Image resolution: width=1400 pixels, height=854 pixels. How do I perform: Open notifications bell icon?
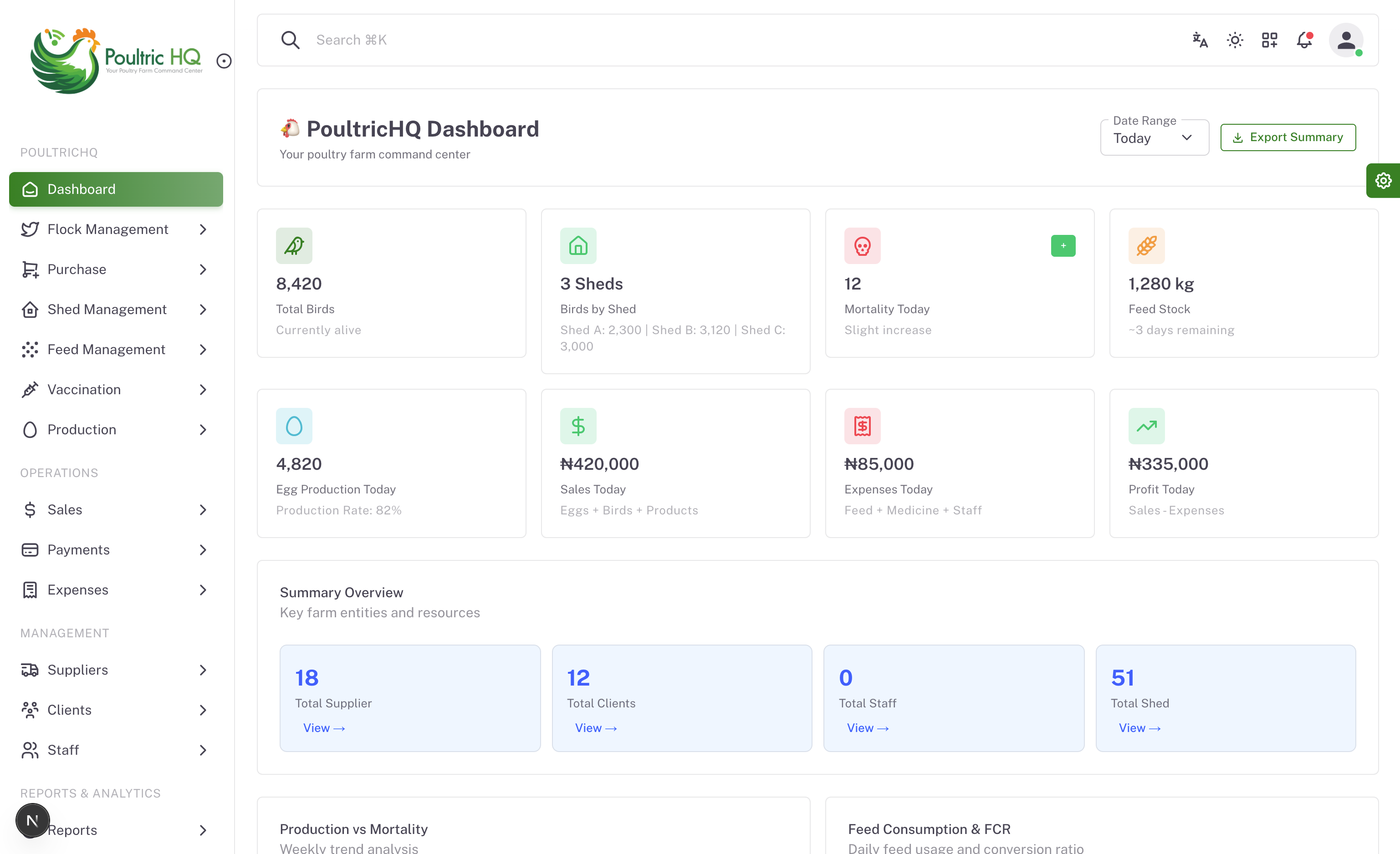pos(1304,40)
